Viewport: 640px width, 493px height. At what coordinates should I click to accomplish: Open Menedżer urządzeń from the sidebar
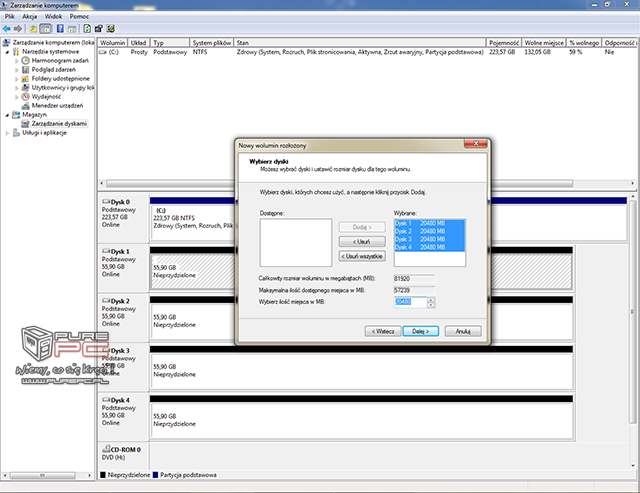58,105
